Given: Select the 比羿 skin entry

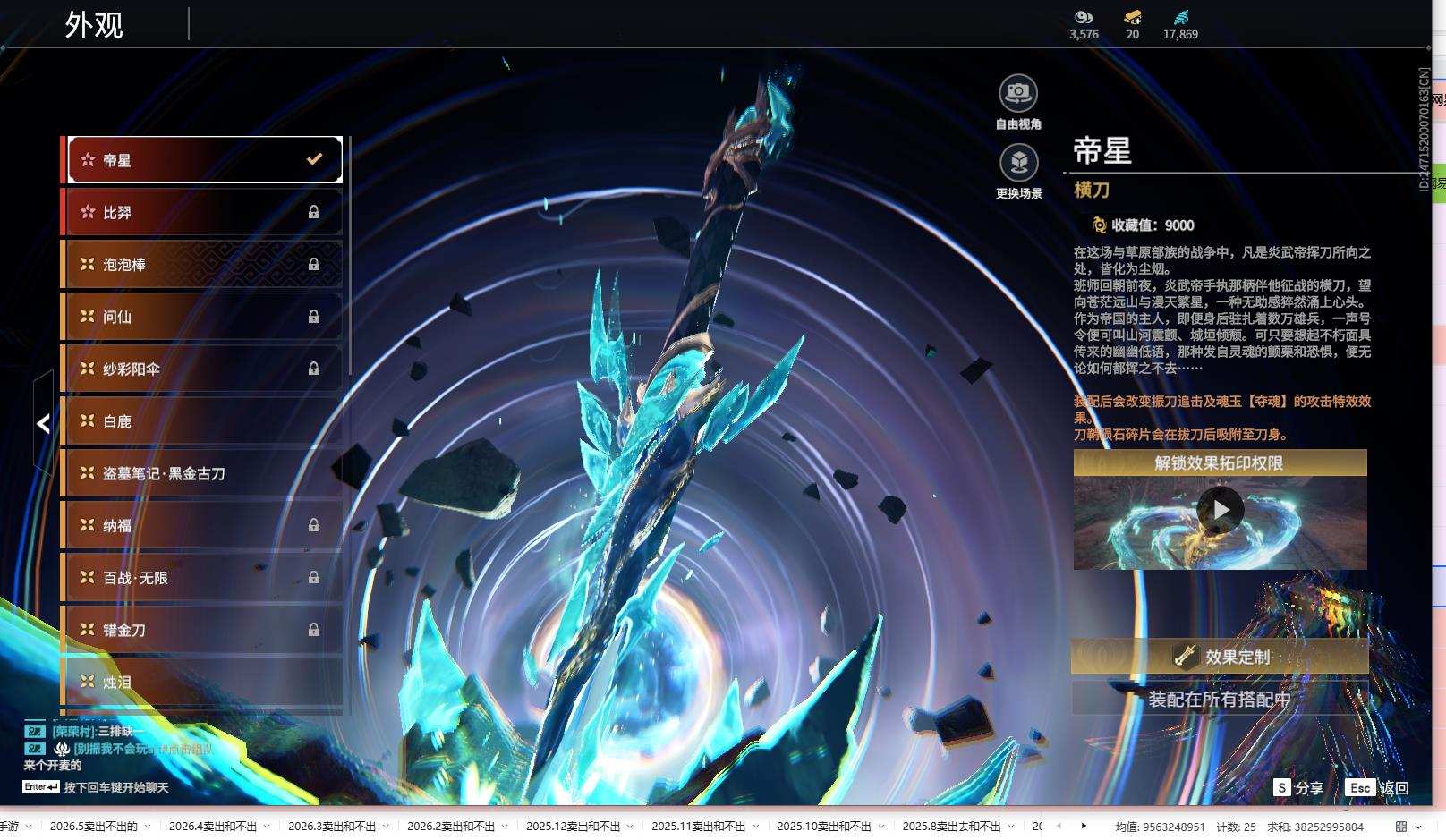Looking at the screenshot, I should click(203, 212).
